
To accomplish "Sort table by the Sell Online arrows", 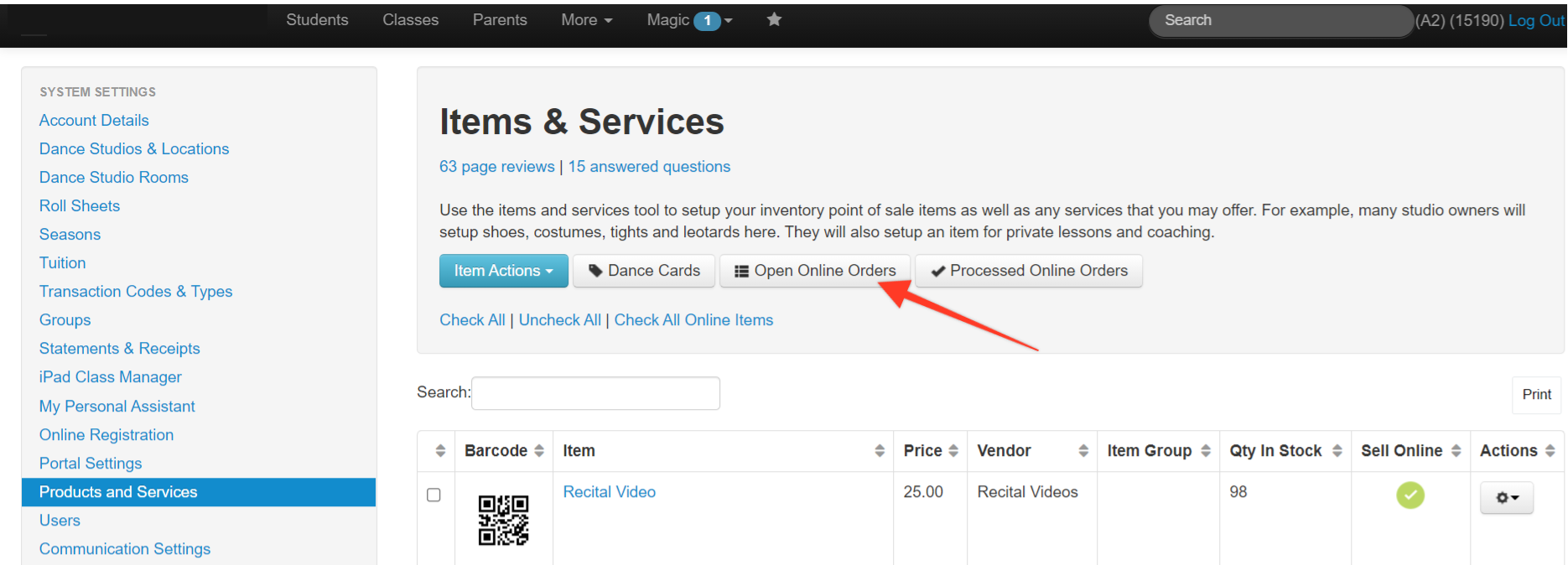I will pos(1456,451).
